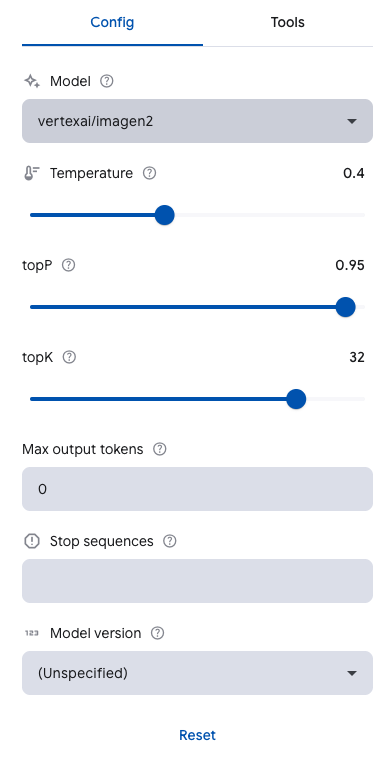
Task: Click the Model version dropdown arrow
Action: tap(352, 673)
